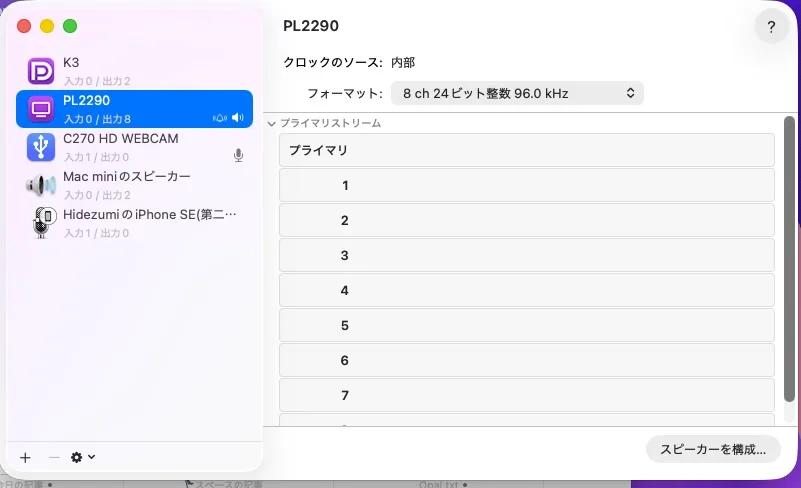Open the help question mark button
801x488 pixels.
771,28
